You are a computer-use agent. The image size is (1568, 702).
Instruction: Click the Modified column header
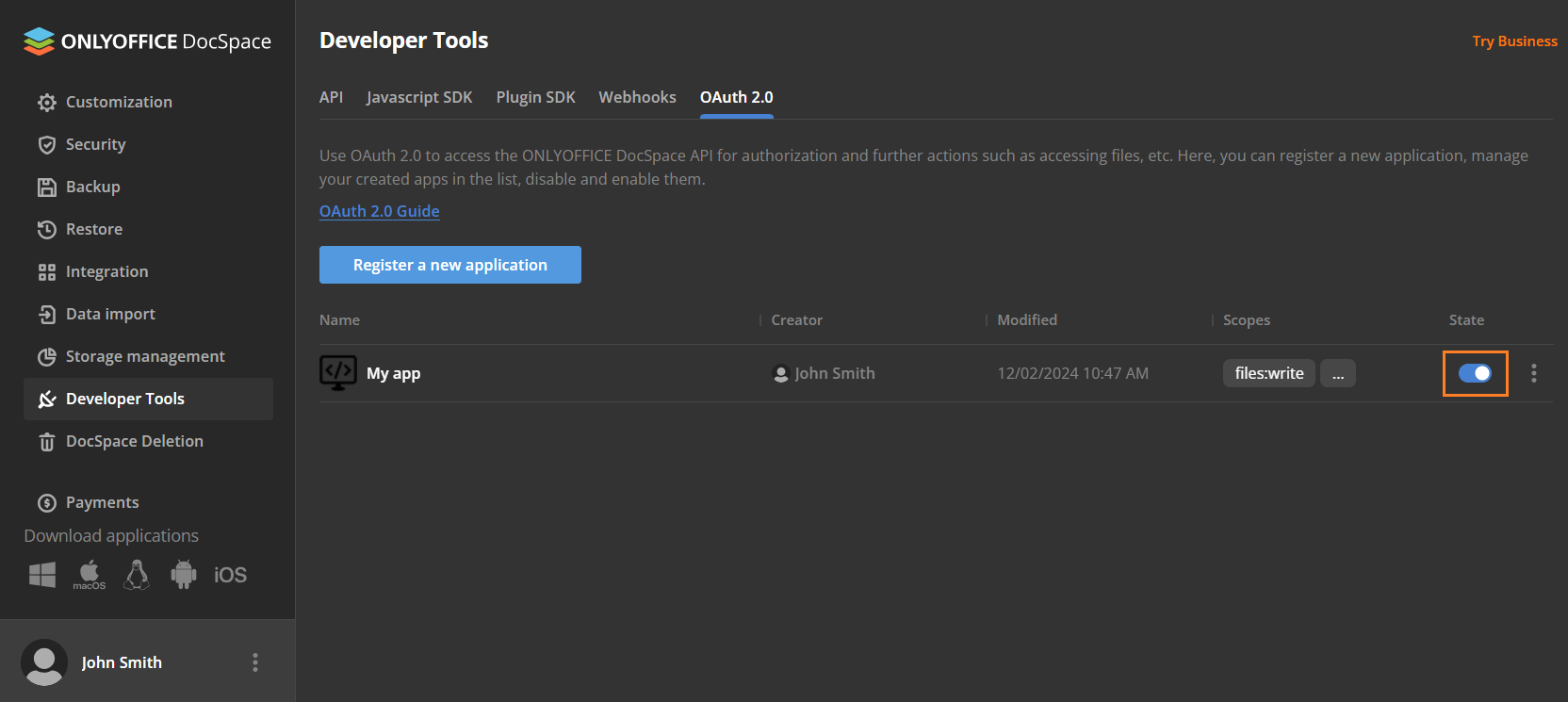tap(1027, 320)
